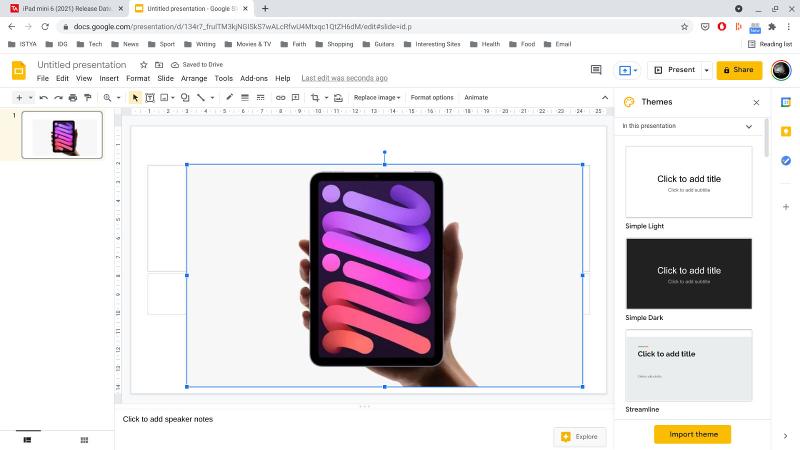The width and height of the screenshot is (800, 450).
Task: Open the File menu
Action: click(x=43, y=78)
